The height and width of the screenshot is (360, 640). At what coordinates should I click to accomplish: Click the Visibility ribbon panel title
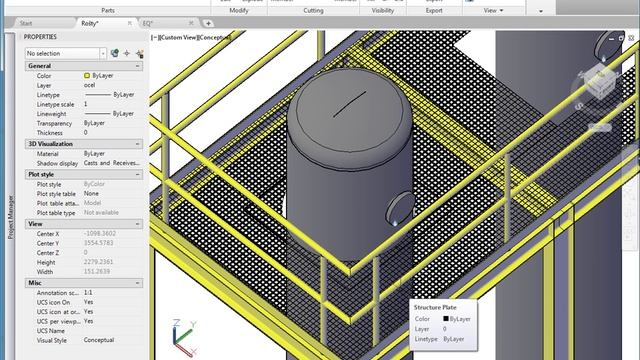pyautogui.click(x=382, y=11)
